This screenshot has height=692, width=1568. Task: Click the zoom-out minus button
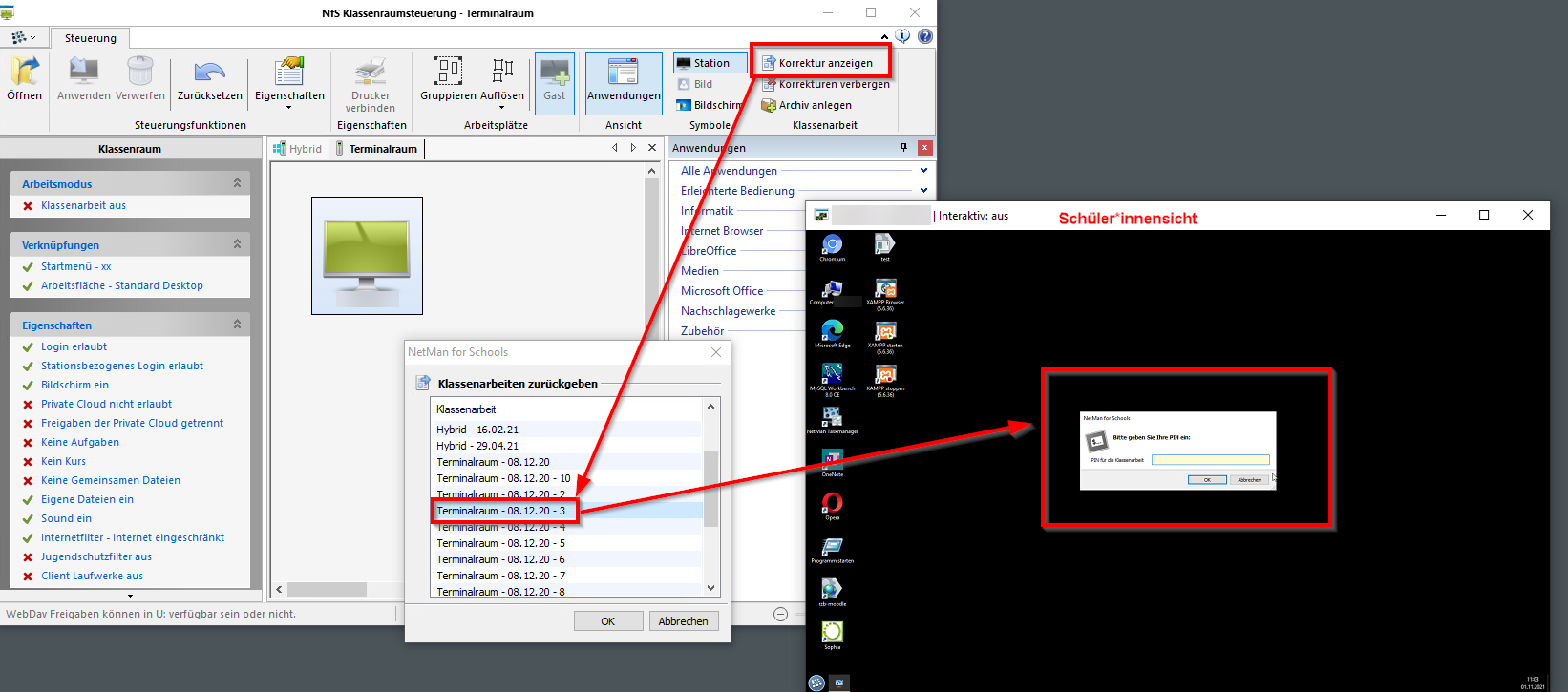point(780,614)
